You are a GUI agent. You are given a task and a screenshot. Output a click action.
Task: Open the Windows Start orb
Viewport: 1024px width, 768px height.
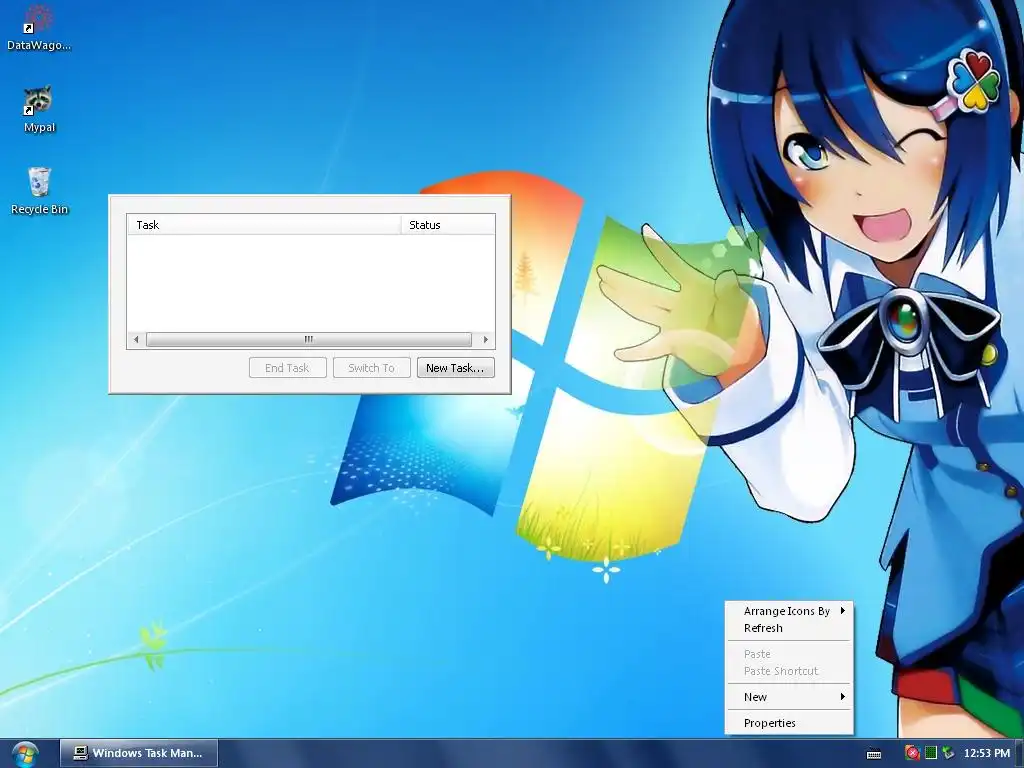pos(25,754)
